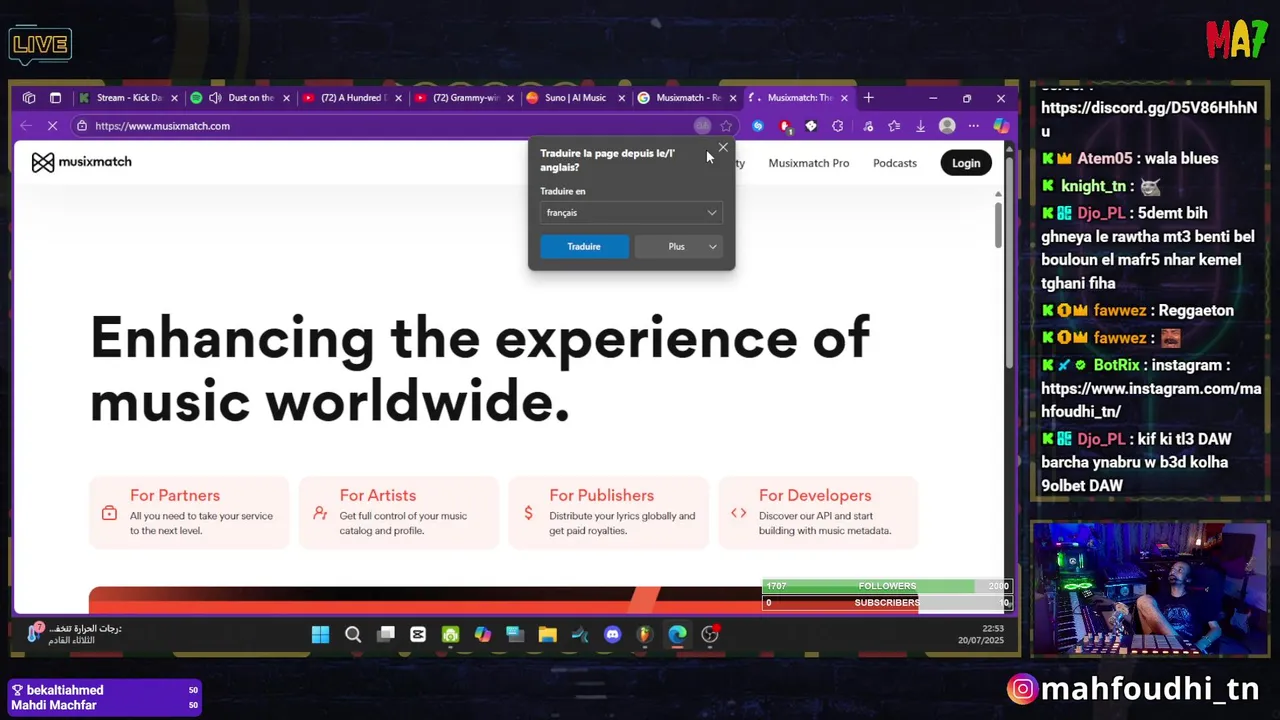Go back with the browser back arrow

click(26, 126)
